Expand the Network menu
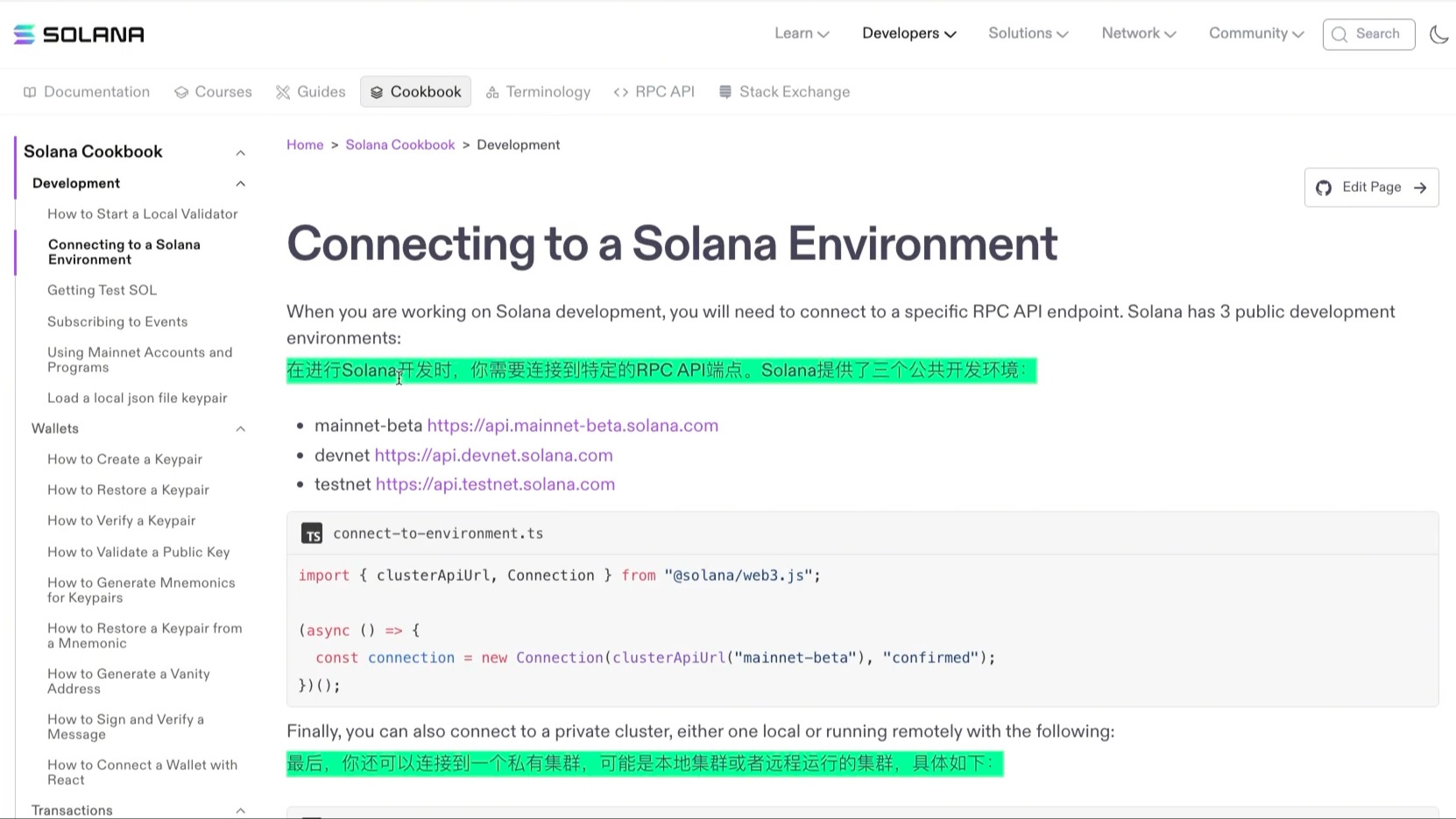Image resolution: width=1456 pixels, height=819 pixels. click(1139, 33)
